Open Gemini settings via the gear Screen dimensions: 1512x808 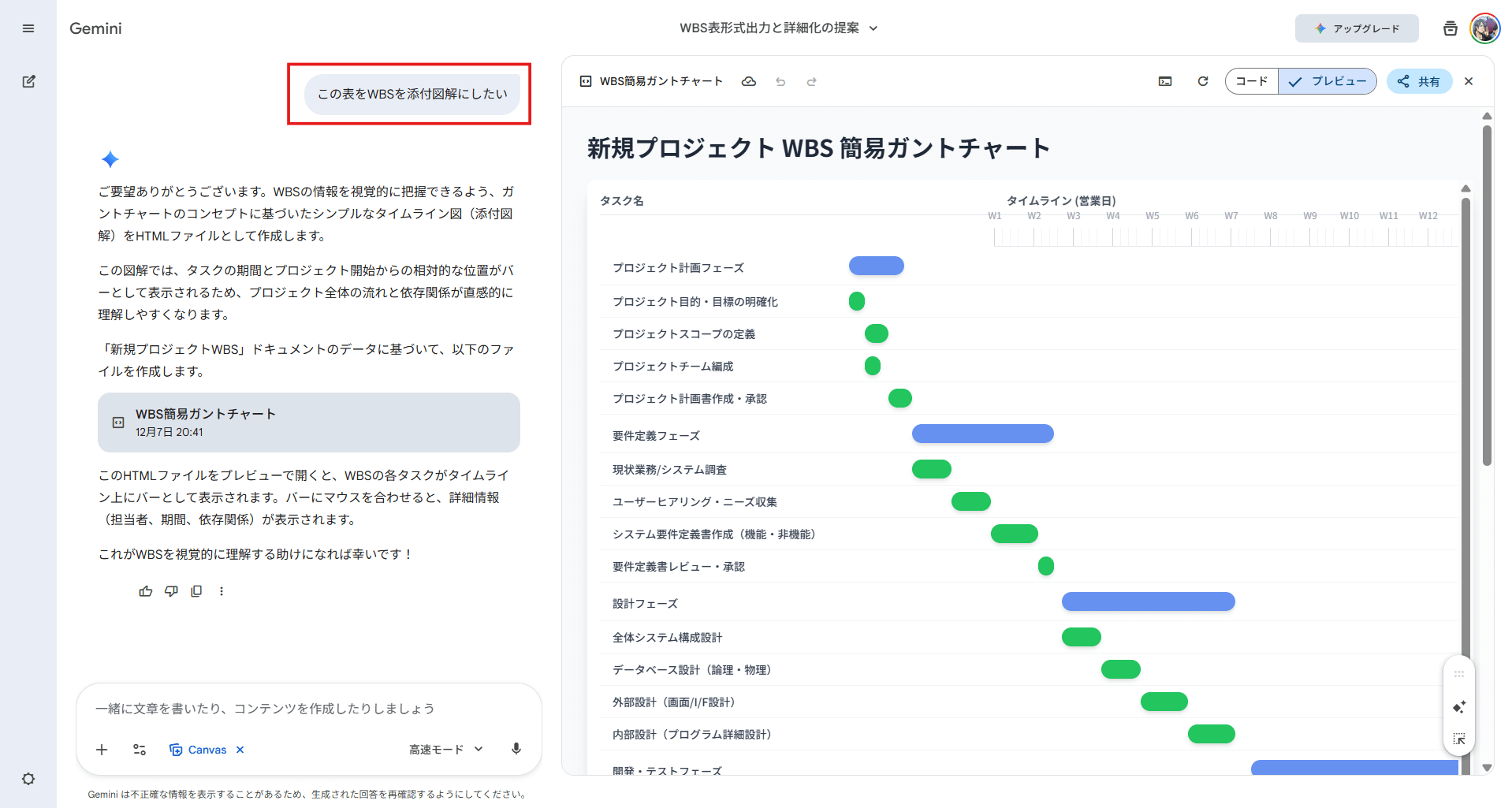[28, 779]
